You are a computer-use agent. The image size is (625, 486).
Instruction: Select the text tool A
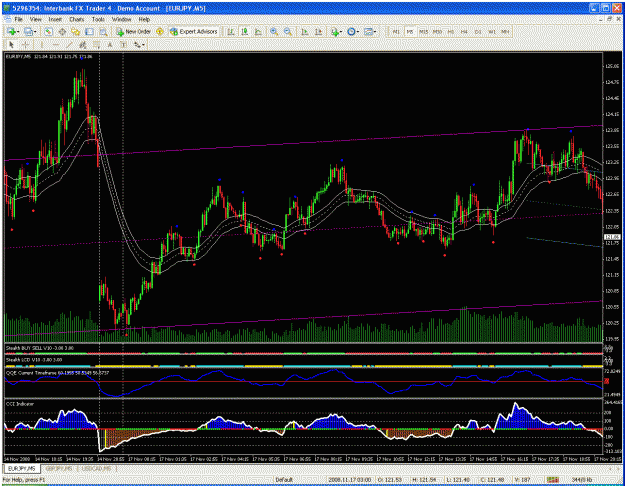click(x=110, y=45)
